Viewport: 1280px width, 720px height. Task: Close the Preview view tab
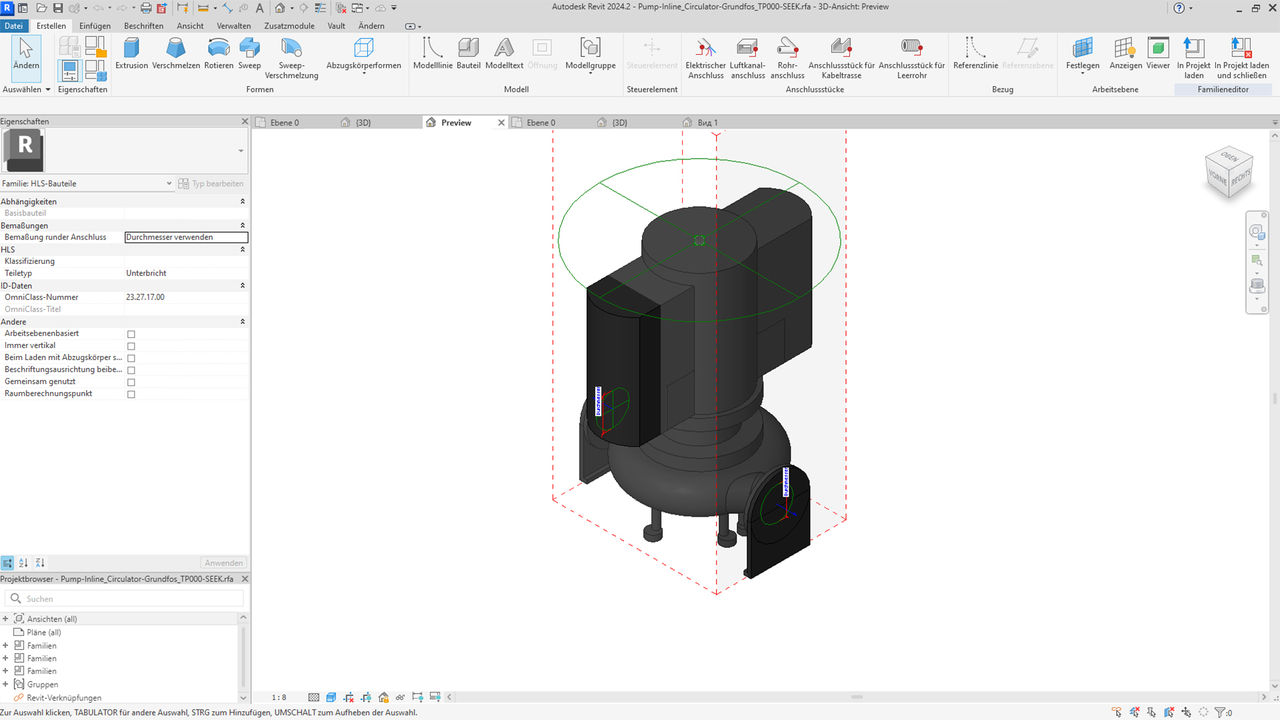(x=501, y=122)
